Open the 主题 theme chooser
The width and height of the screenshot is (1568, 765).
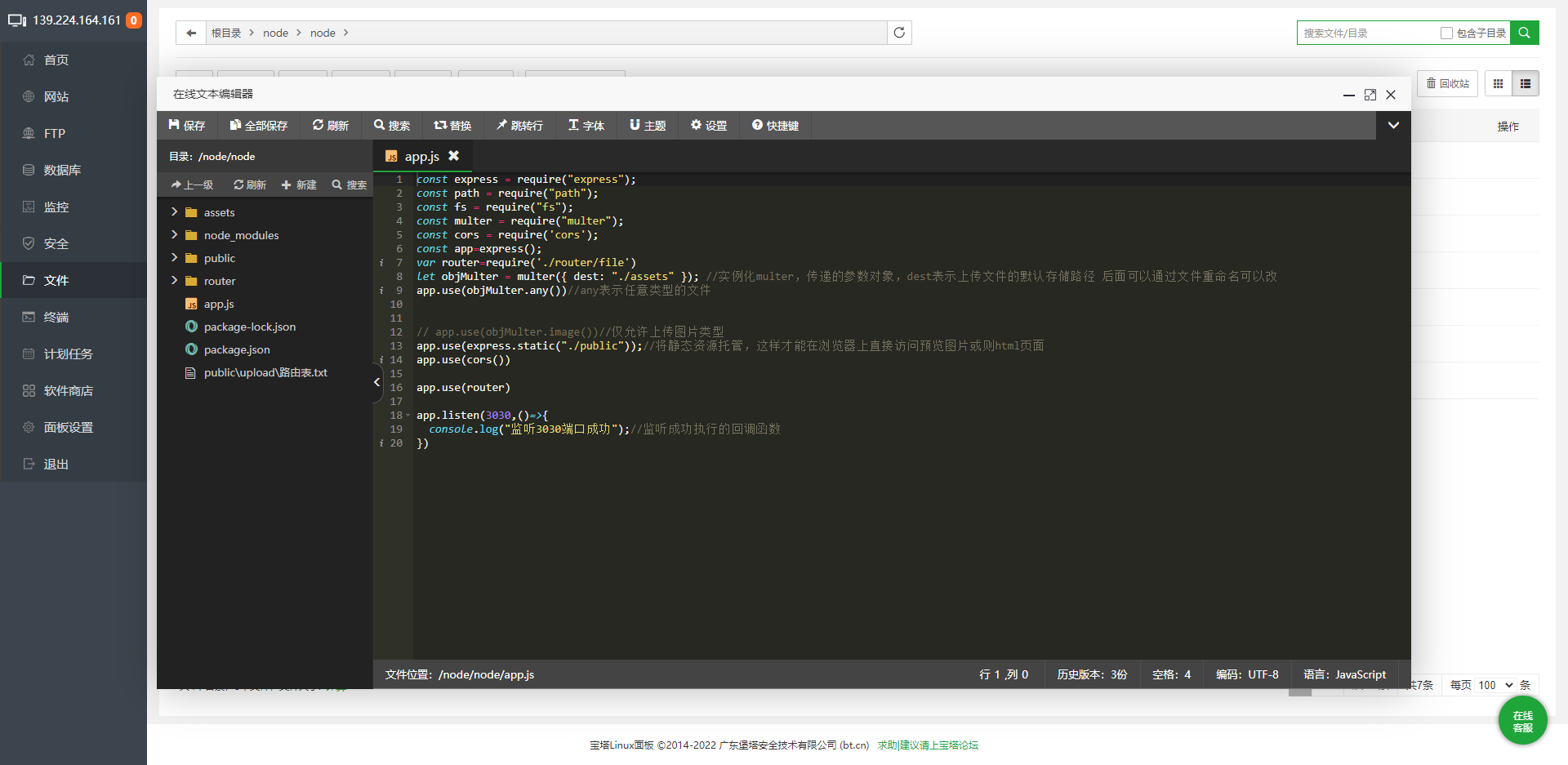[648, 125]
